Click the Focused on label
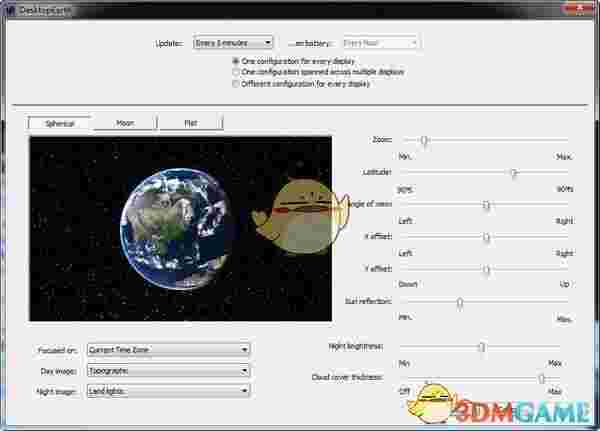This screenshot has width=600, height=431. pyautogui.click(x=57, y=350)
